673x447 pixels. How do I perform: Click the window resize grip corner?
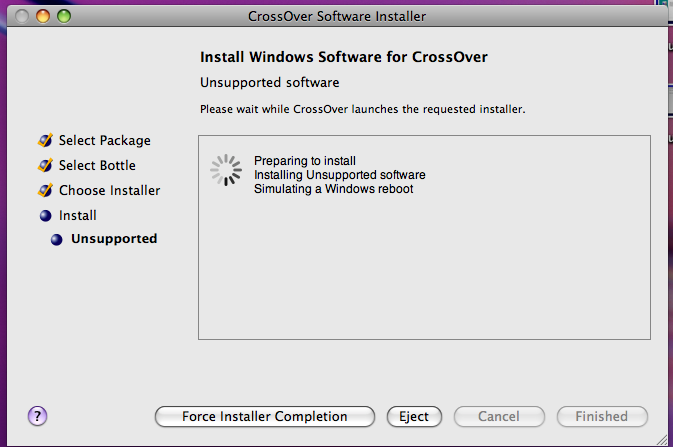[662, 440]
